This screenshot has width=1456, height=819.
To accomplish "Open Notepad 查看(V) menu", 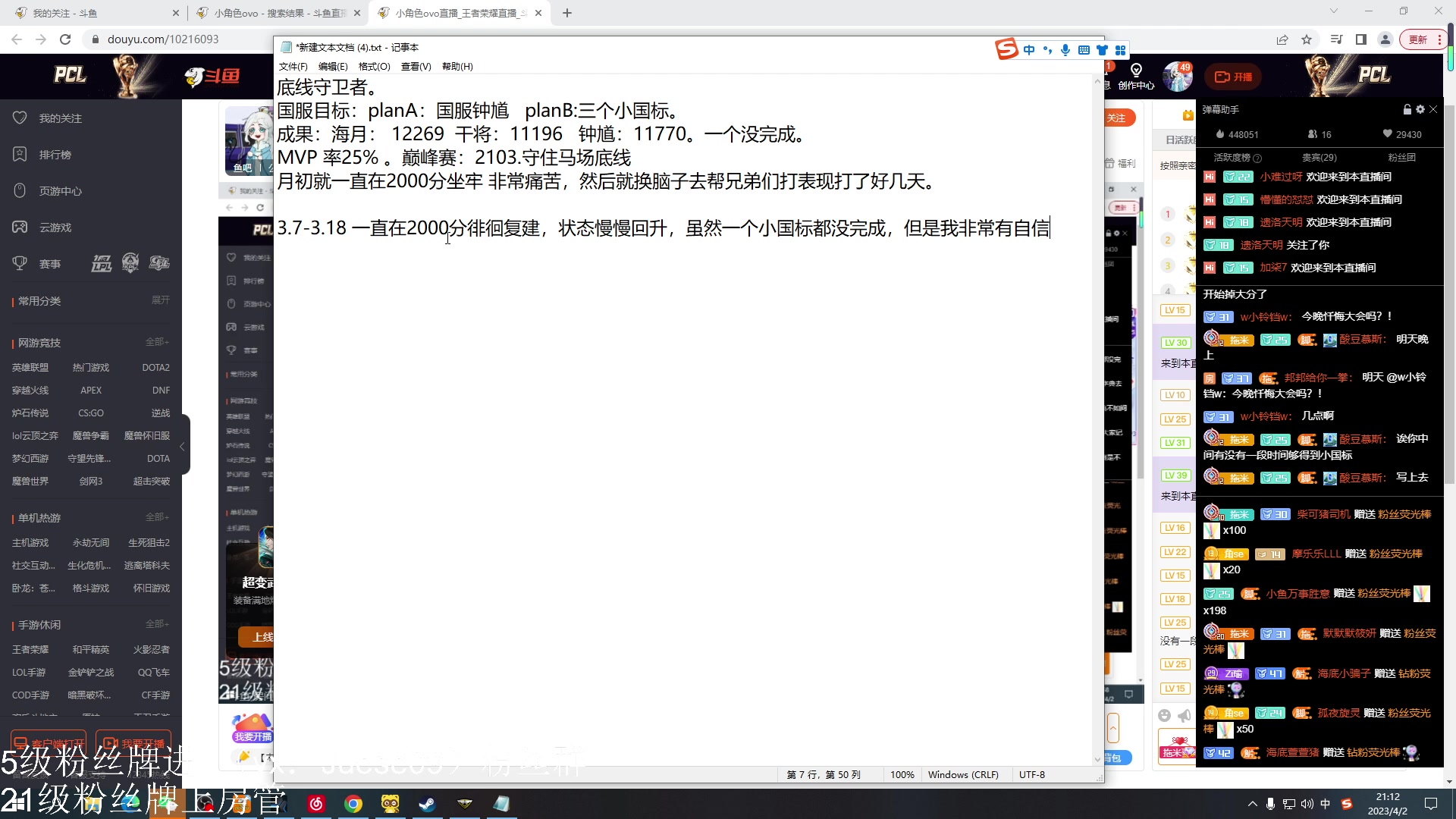I will point(416,67).
